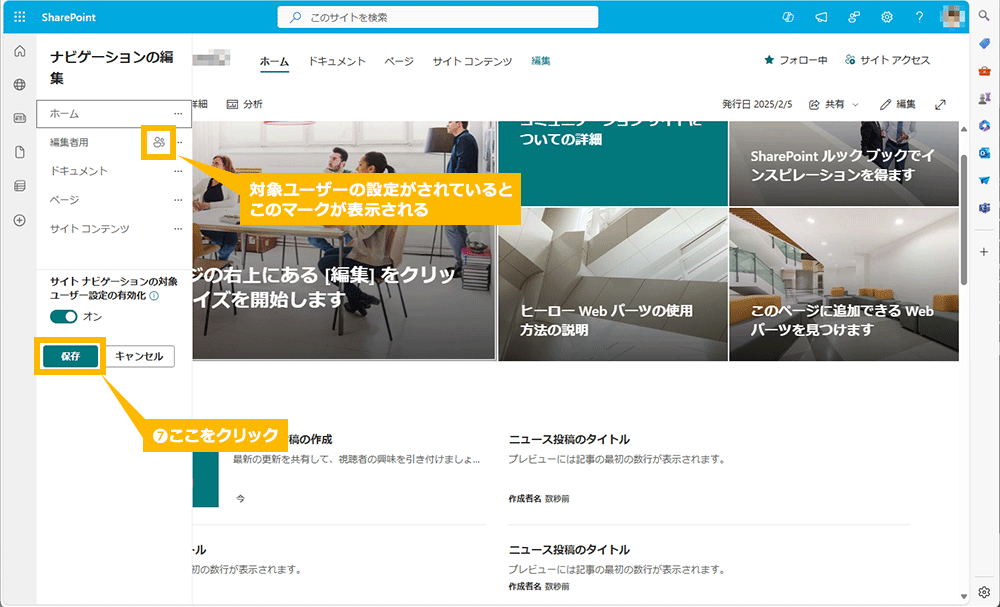Click the 編集 link in top navigation
The height and width of the screenshot is (607, 1000).
541,61
